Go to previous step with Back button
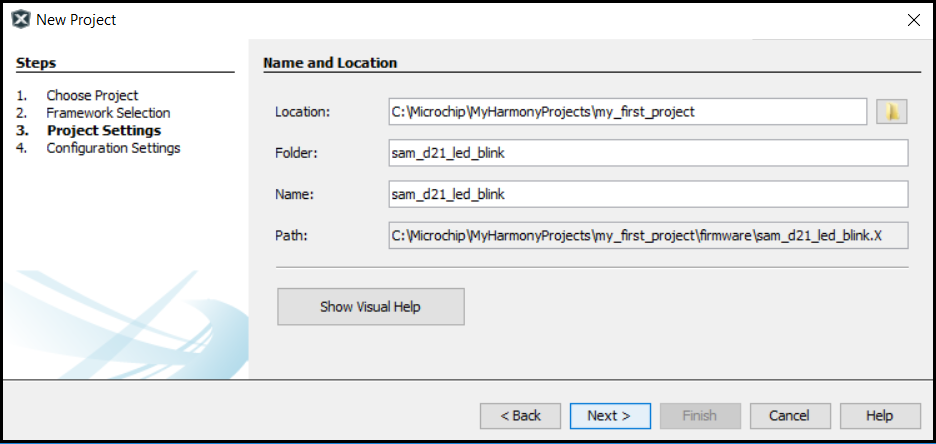The height and width of the screenshot is (444, 936). [x=520, y=416]
